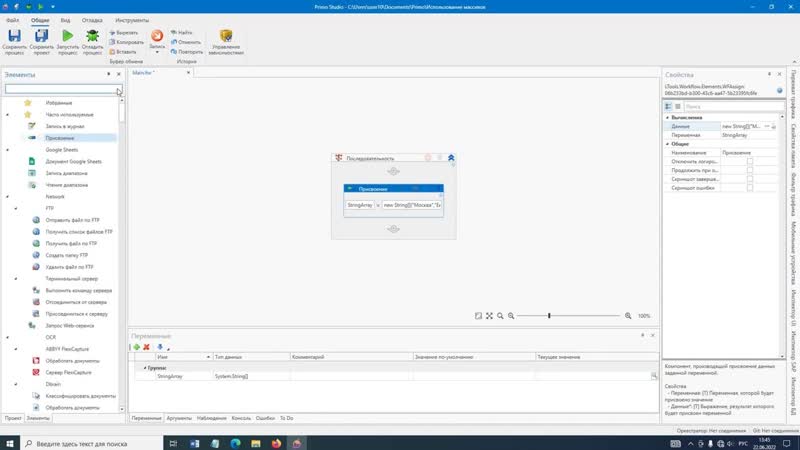800x450 pixels.
Task: Collapse the Google Sheets tree group
Action: coord(8,150)
